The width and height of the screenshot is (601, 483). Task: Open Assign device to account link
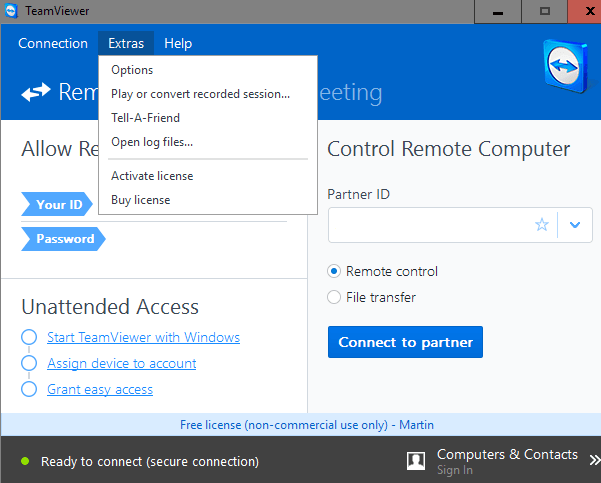click(x=122, y=363)
